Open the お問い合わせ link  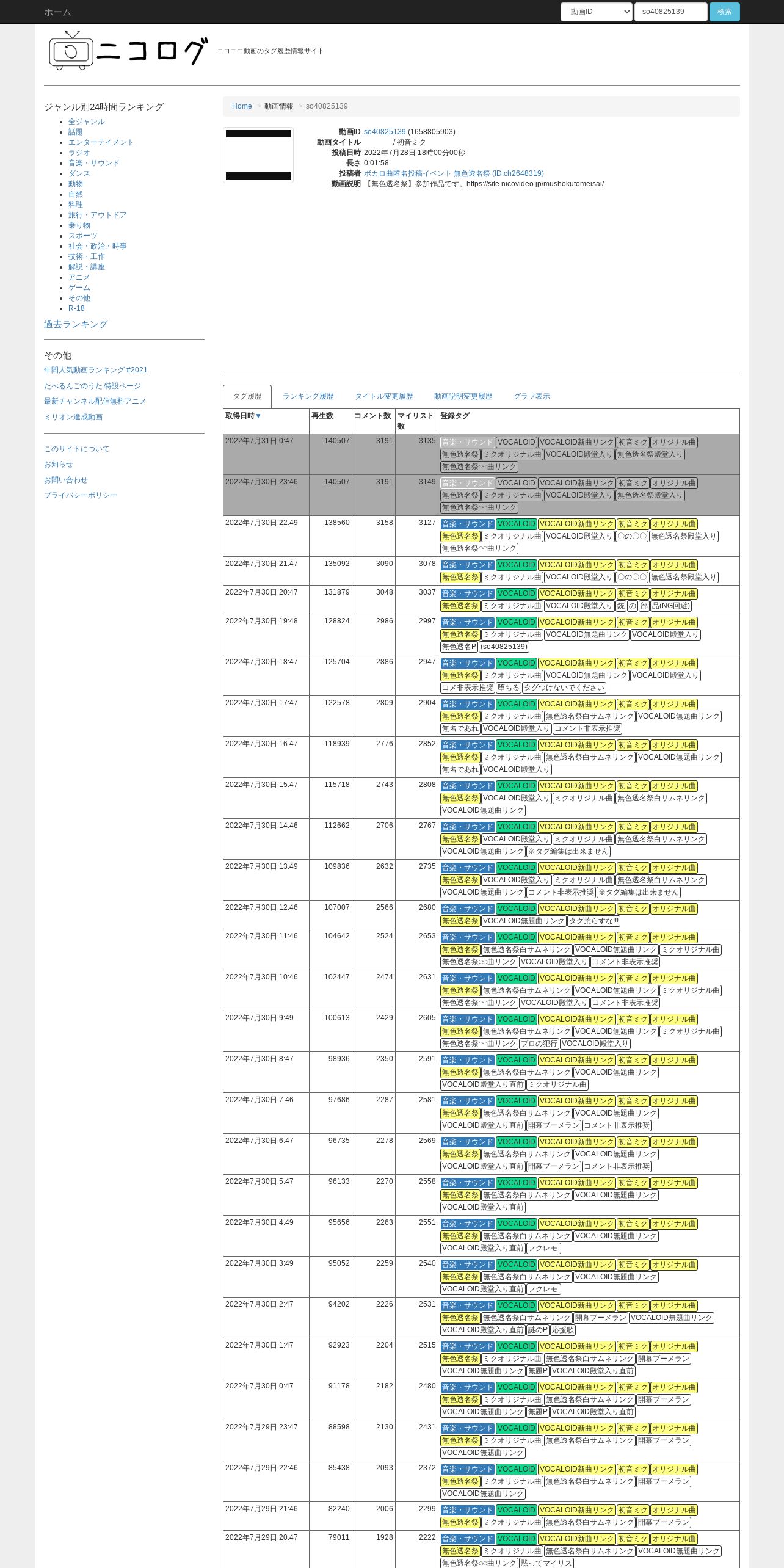click(x=66, y=480)
